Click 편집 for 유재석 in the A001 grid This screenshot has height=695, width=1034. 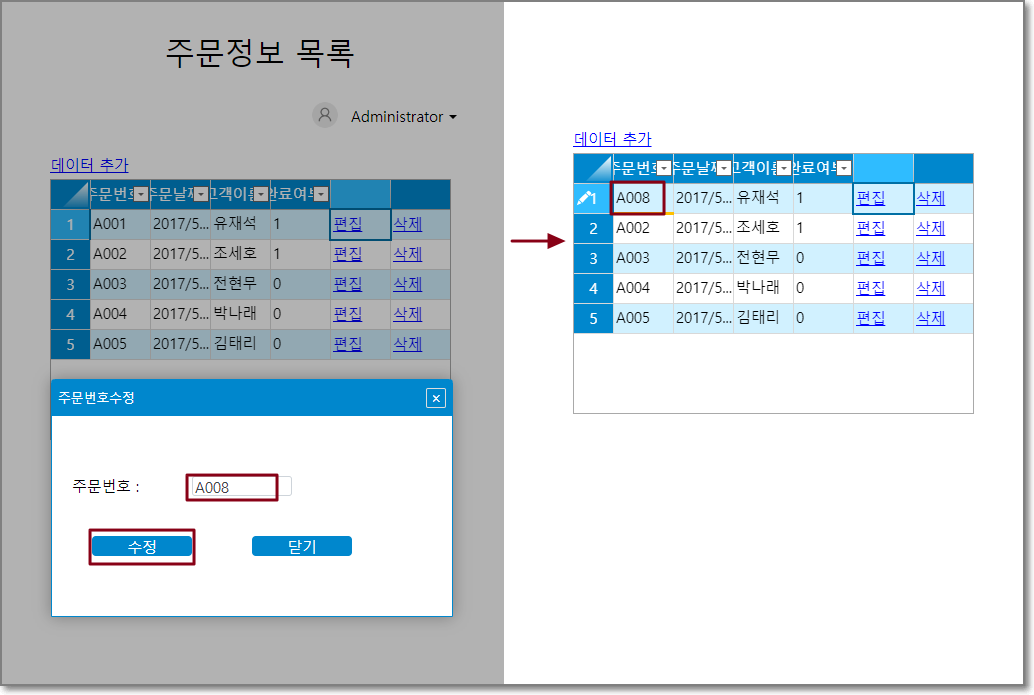[x=347, y=224]
